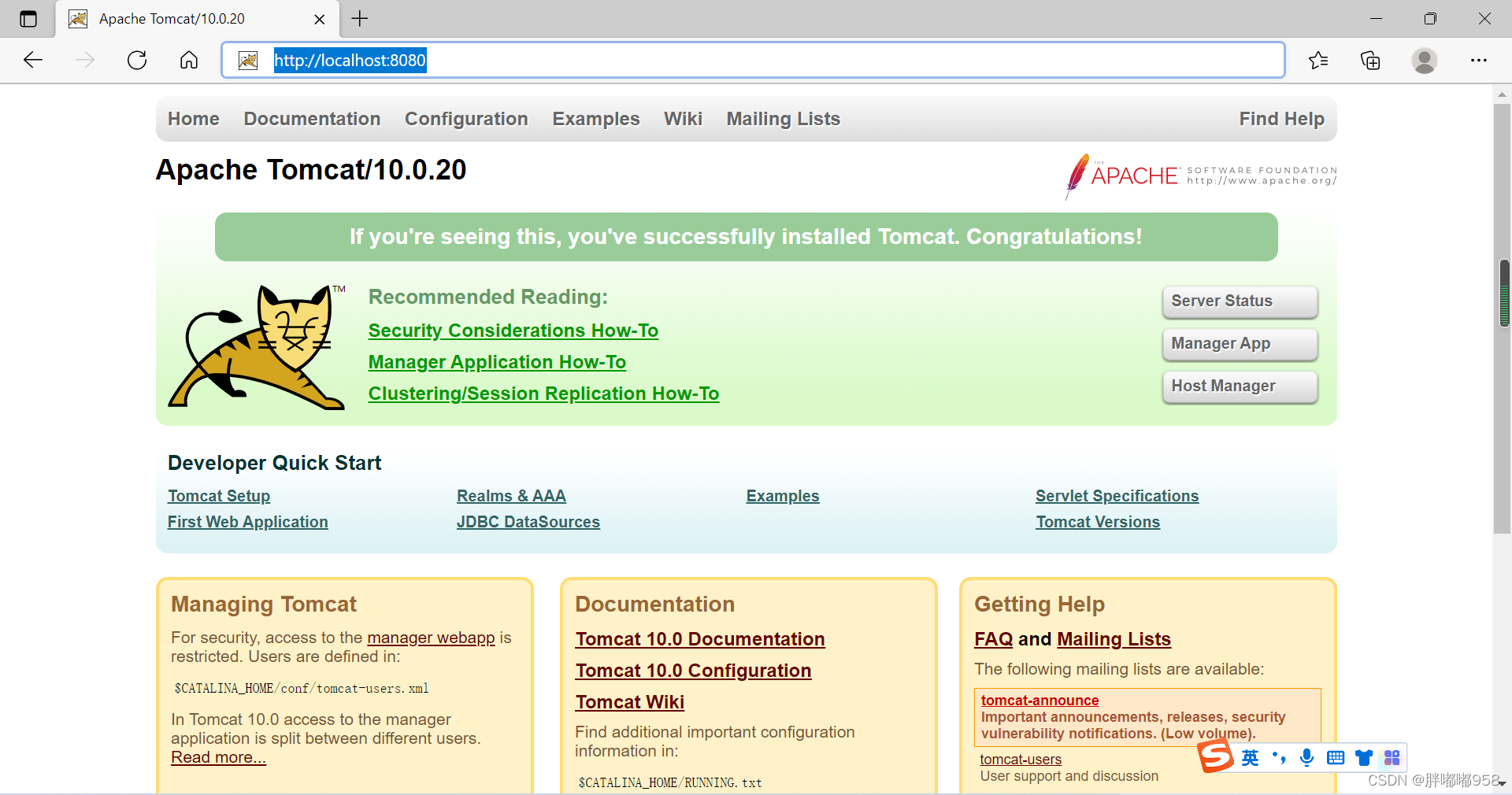1512x795 pixels.
Task: Open the browser Settings and more menu
Action: [1479, 60]
